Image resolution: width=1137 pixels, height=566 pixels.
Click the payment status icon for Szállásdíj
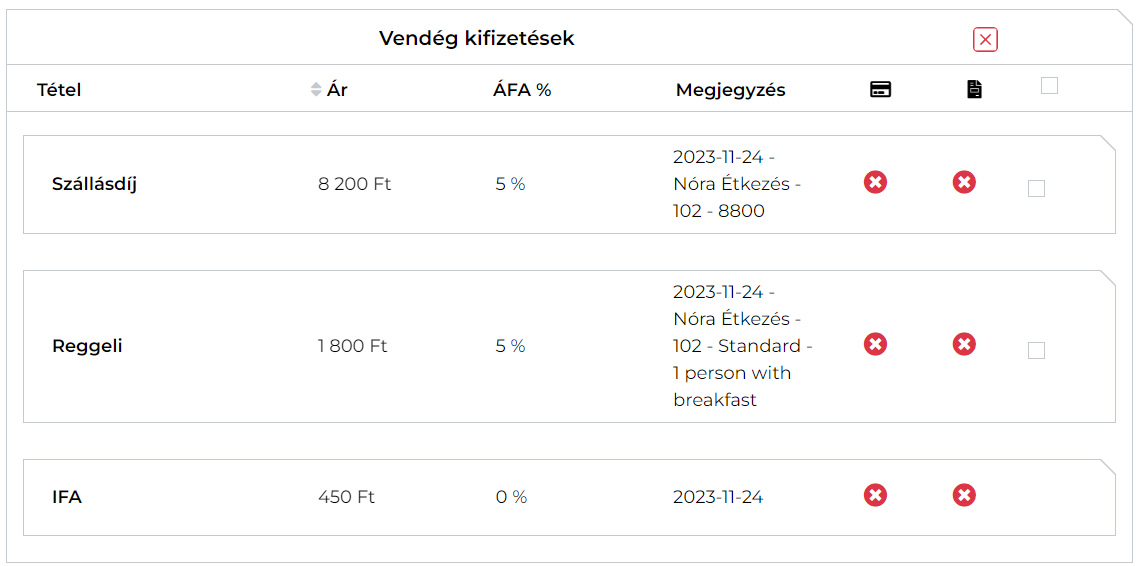click(x=875, y=182)
